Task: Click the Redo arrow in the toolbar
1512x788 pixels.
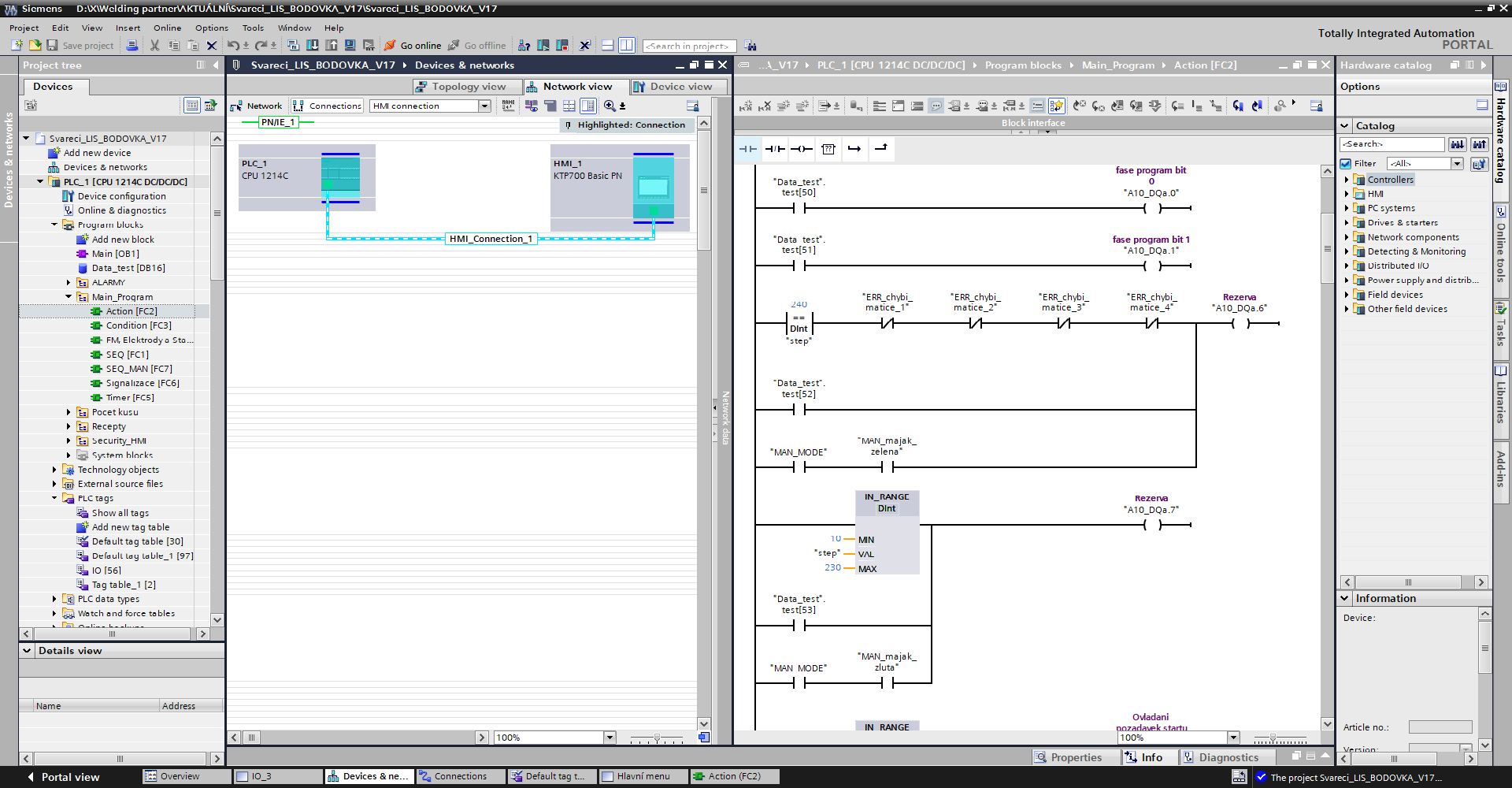Action: 261,46
